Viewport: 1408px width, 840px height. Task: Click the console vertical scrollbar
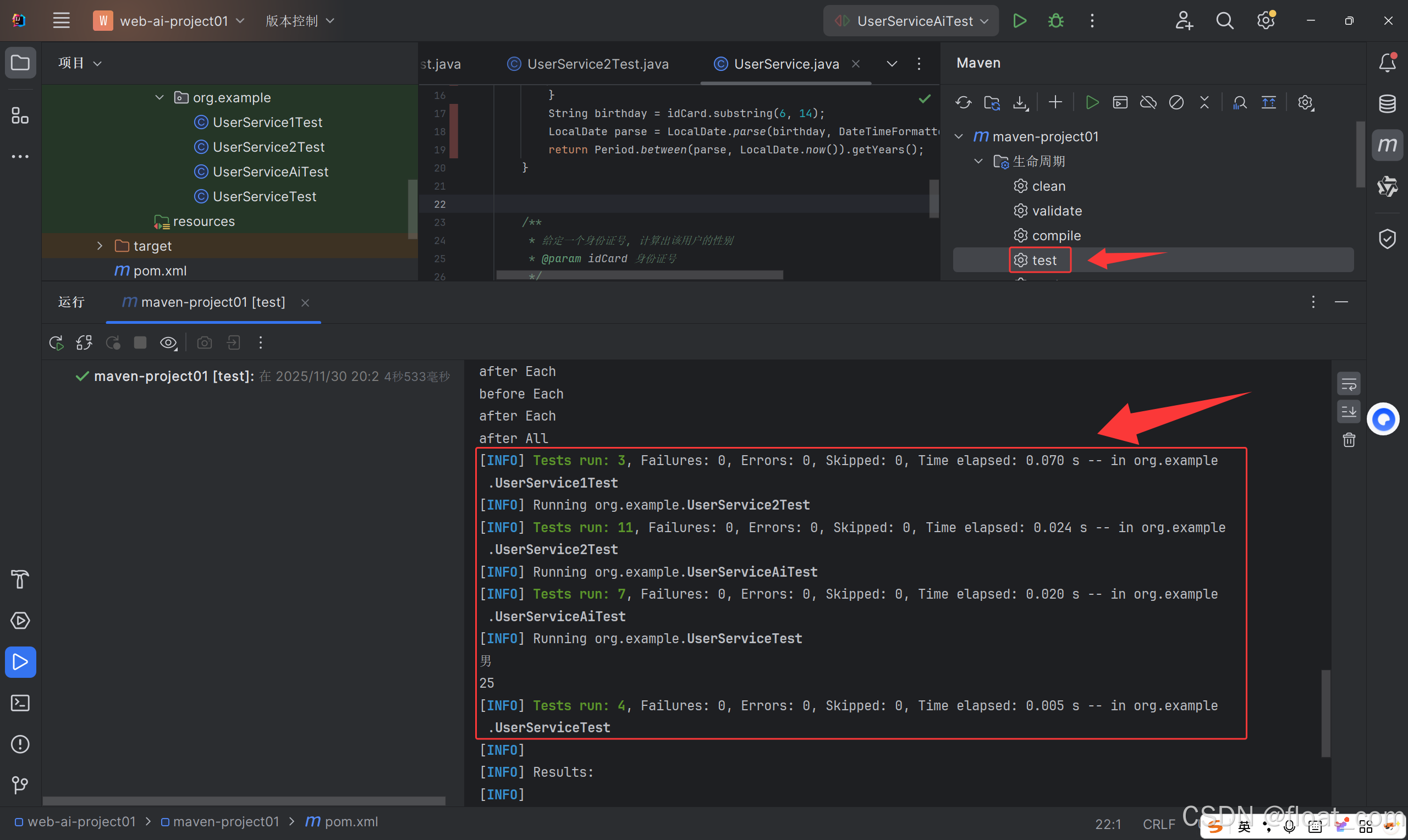[1325, 712]
